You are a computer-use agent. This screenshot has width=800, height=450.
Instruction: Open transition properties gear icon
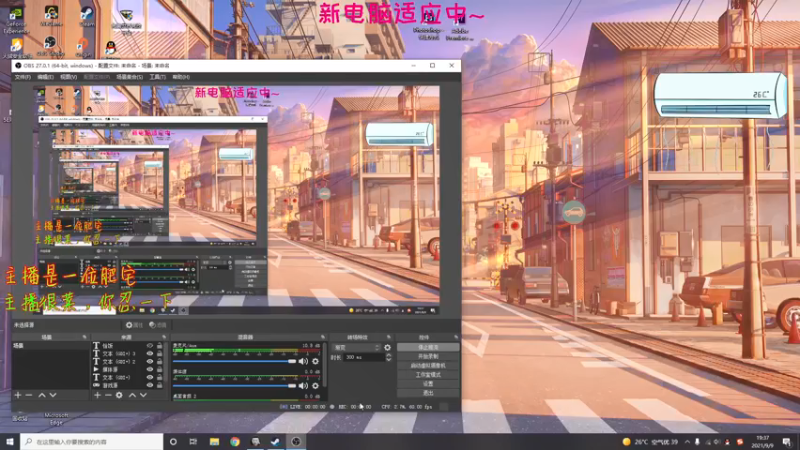click(x=387, y=347)
